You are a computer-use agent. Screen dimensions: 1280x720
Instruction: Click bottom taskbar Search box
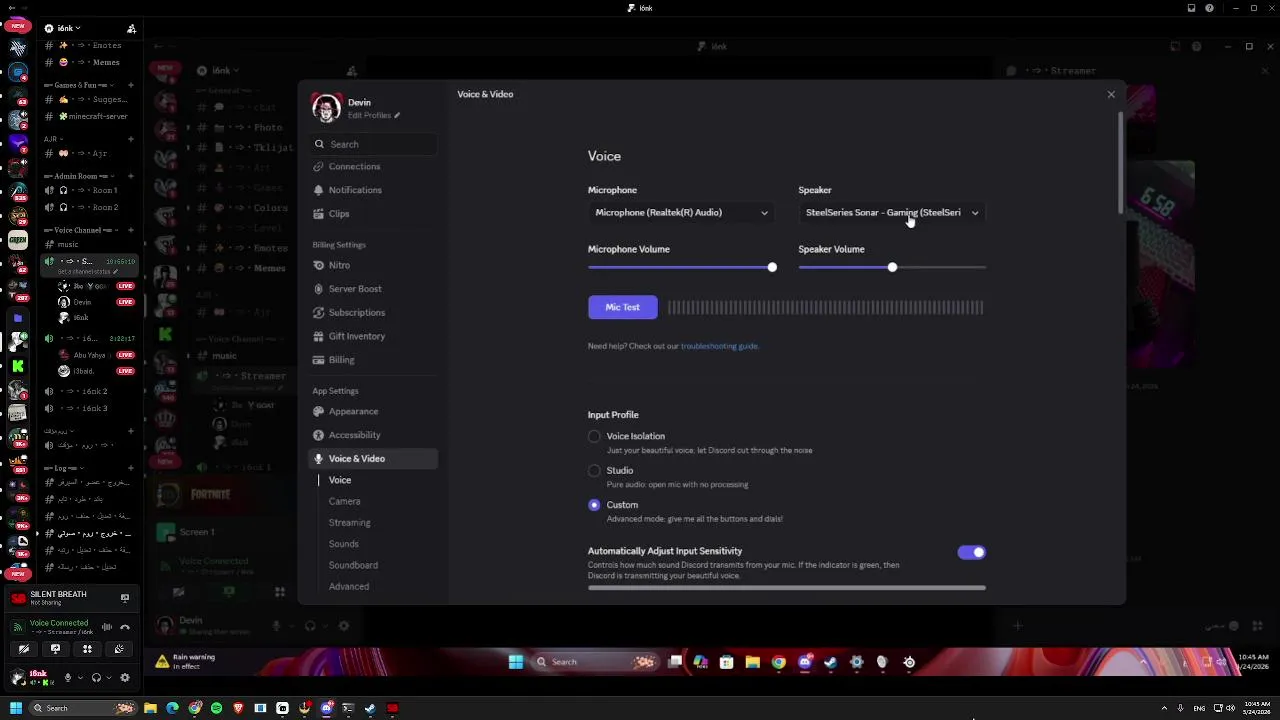tap(83, 708)
